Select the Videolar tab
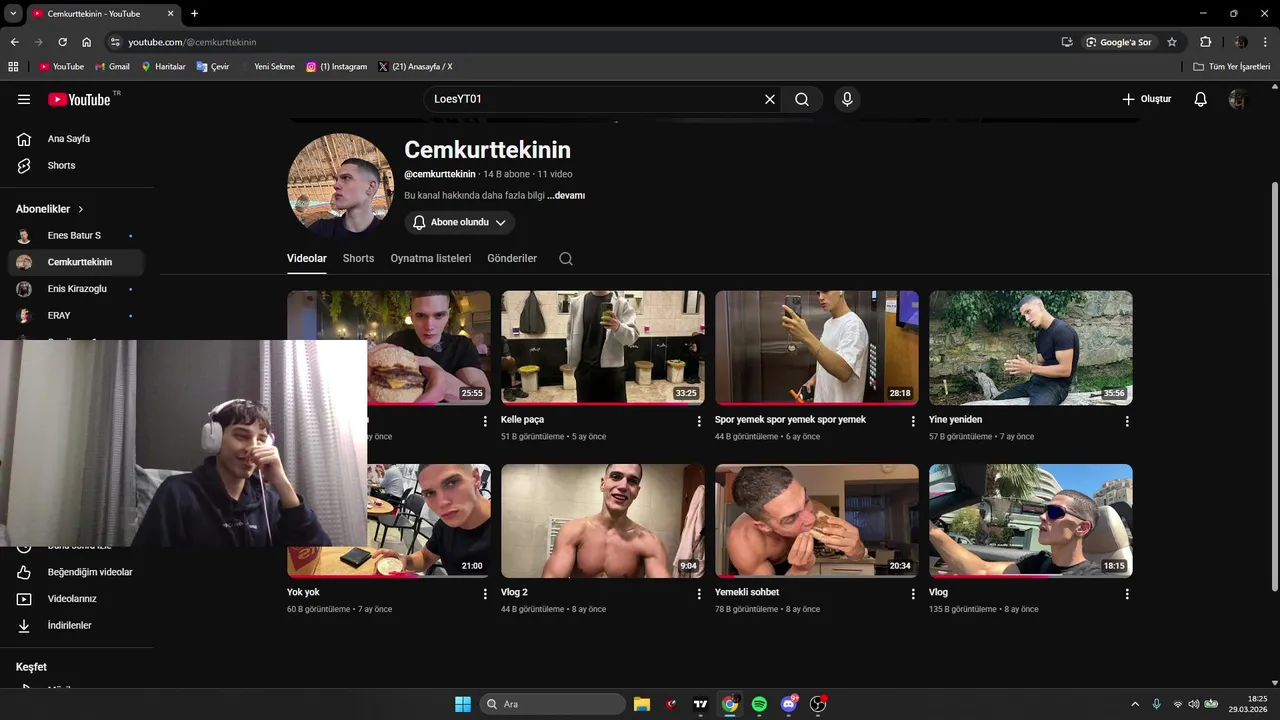Screen dimensions: 1280x720 point(307,258)
